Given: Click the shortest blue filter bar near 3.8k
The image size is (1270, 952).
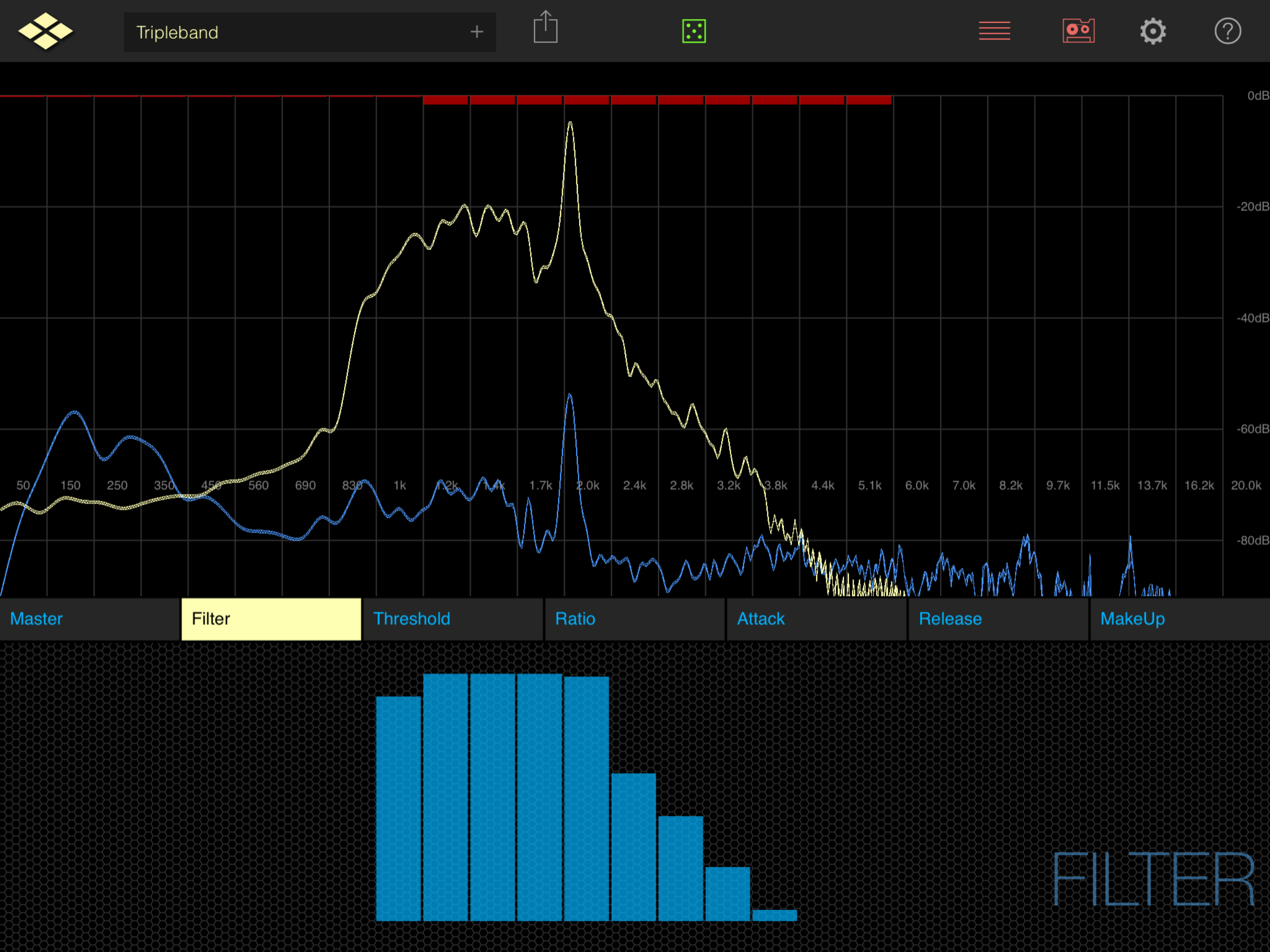Looking at the screenshot, I should click(x=774, y=915).
